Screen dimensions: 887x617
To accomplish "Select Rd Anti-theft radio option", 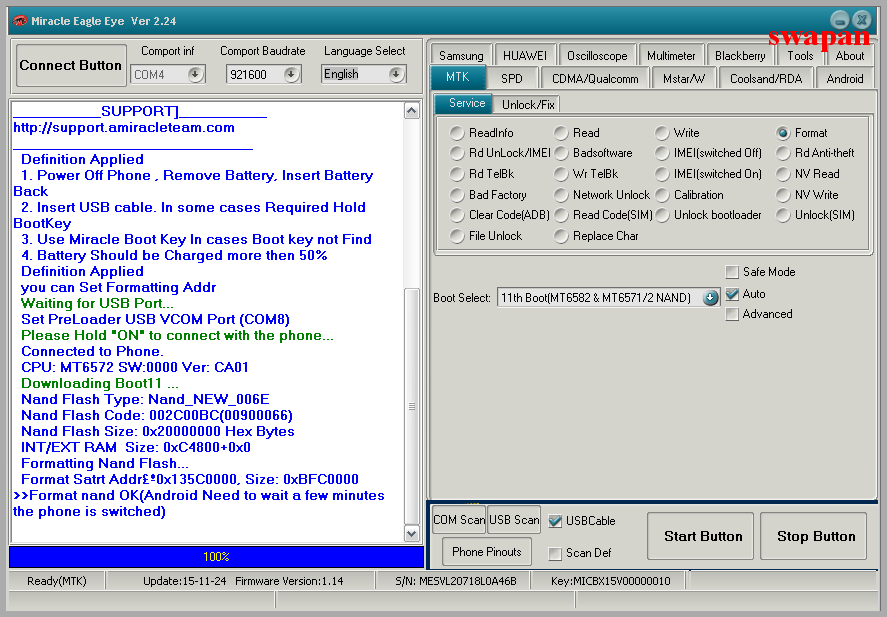I will point(783,153).
